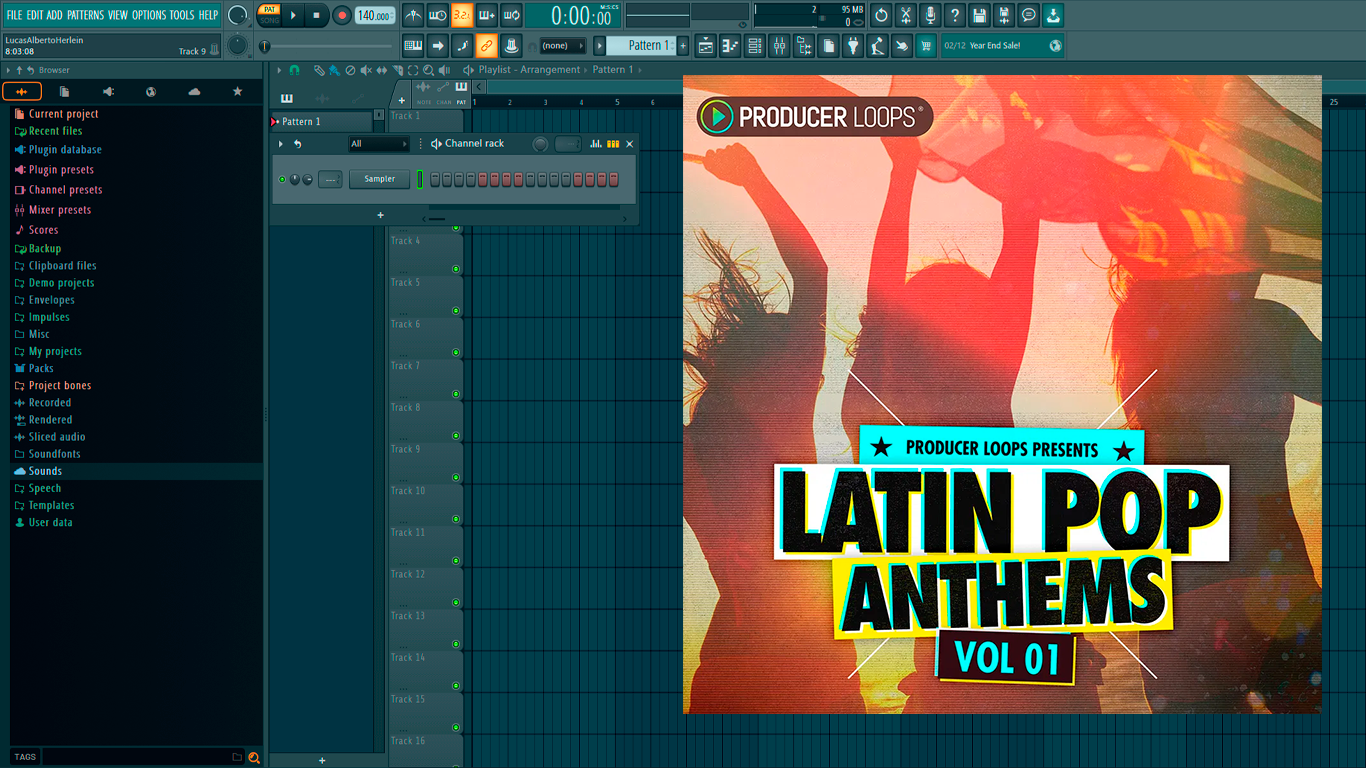Open Playlist options arrow menu
Screen dimensions: 1366x768
(279, 70)
